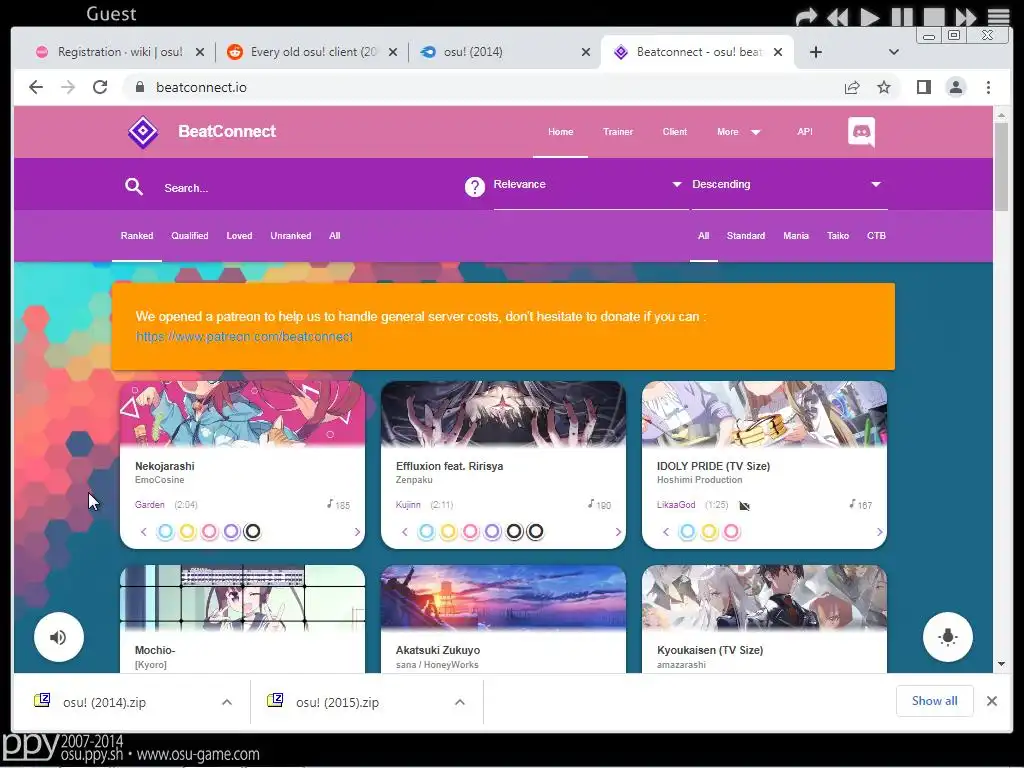Open the Discord icon in the header
This screenshot has width=1024, height=768.
pyautogui.click(x=861, y=132)
